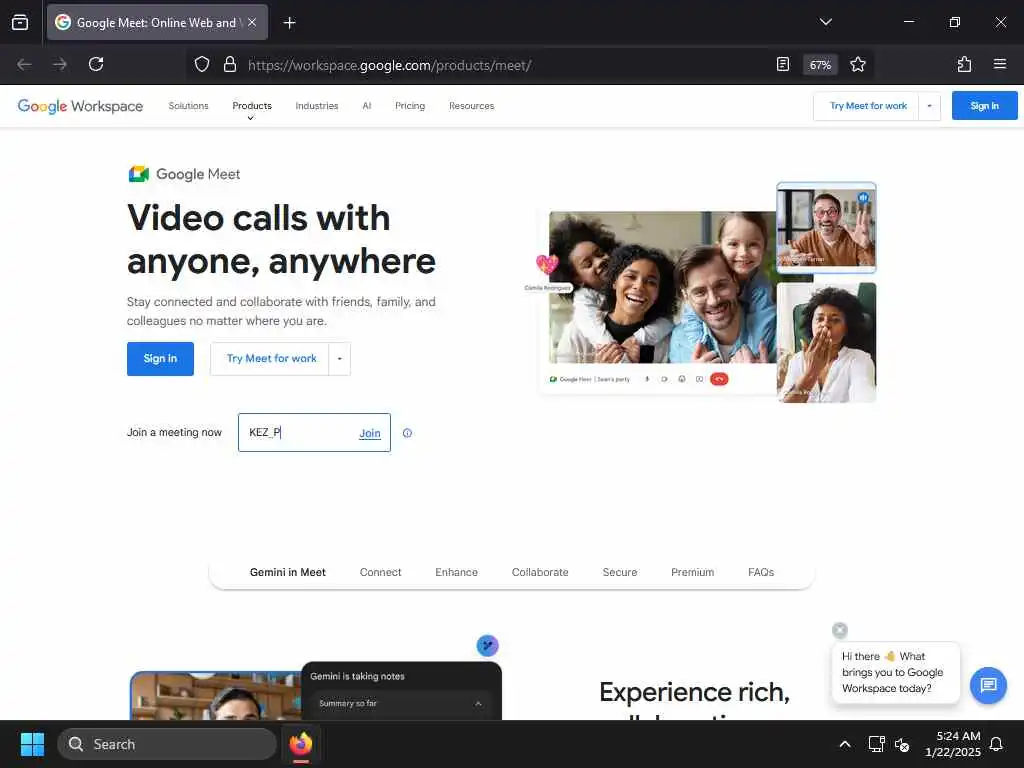Dismiss the chat greeting popup

[840, 630]
